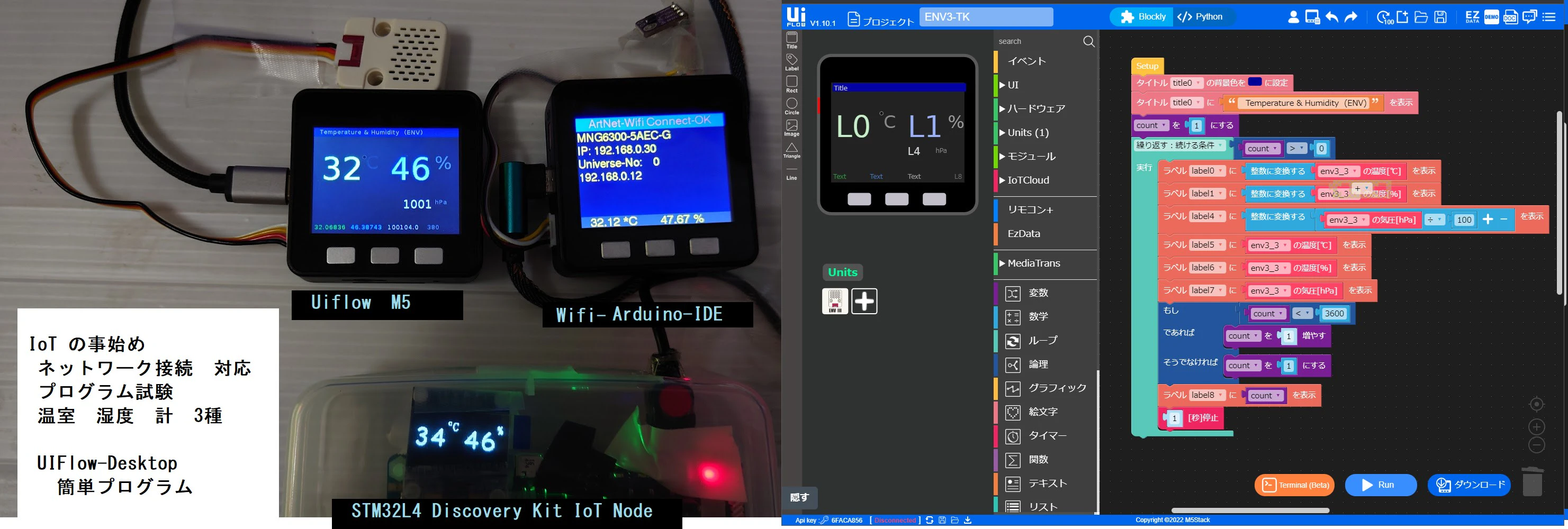1568x529 pixels.
Task: Select the Circle shape tool
Action: click(791, 106)
